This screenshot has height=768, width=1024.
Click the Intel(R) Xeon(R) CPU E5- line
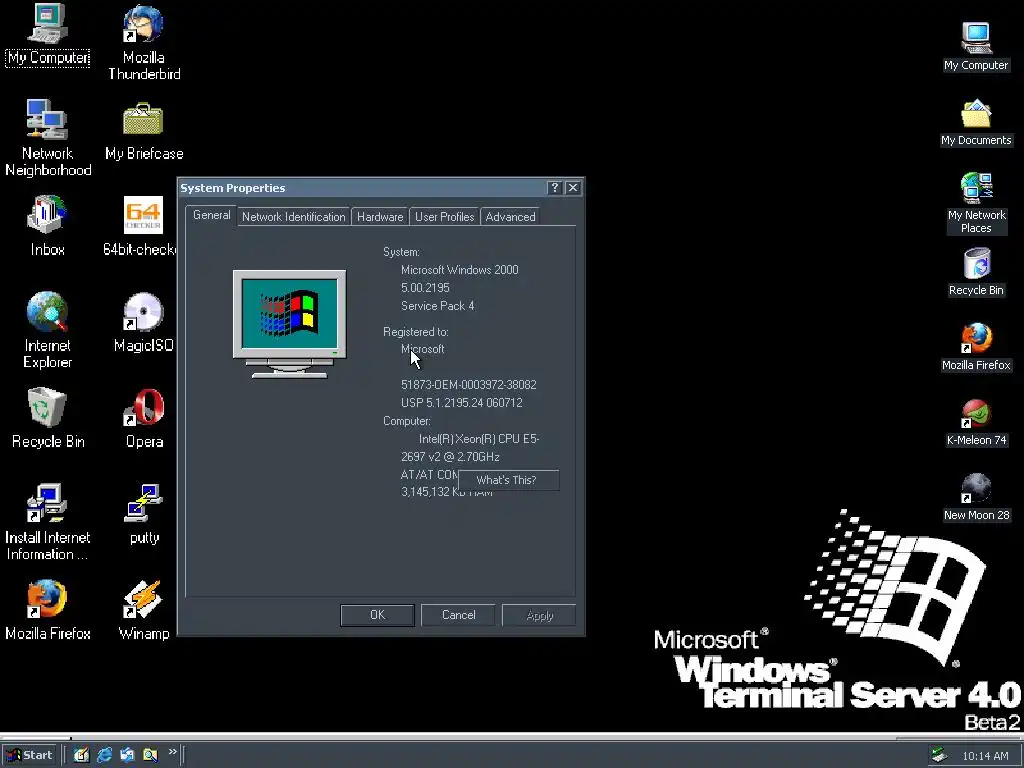479,439
